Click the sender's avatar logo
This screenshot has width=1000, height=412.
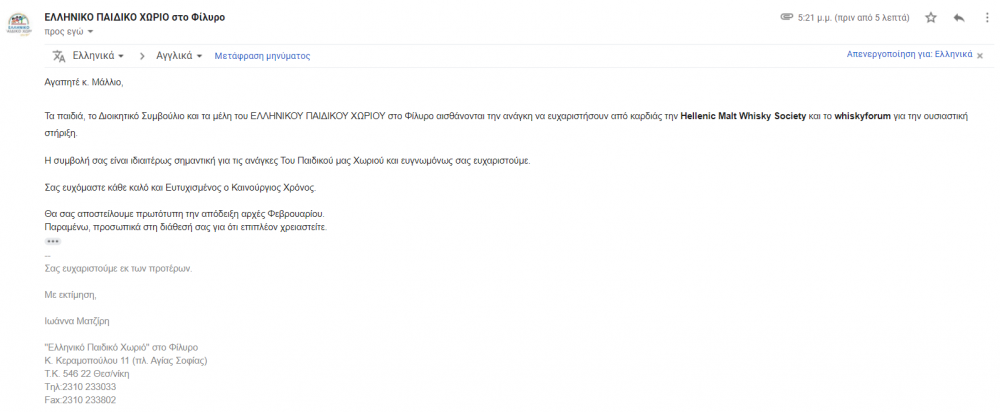18,24
